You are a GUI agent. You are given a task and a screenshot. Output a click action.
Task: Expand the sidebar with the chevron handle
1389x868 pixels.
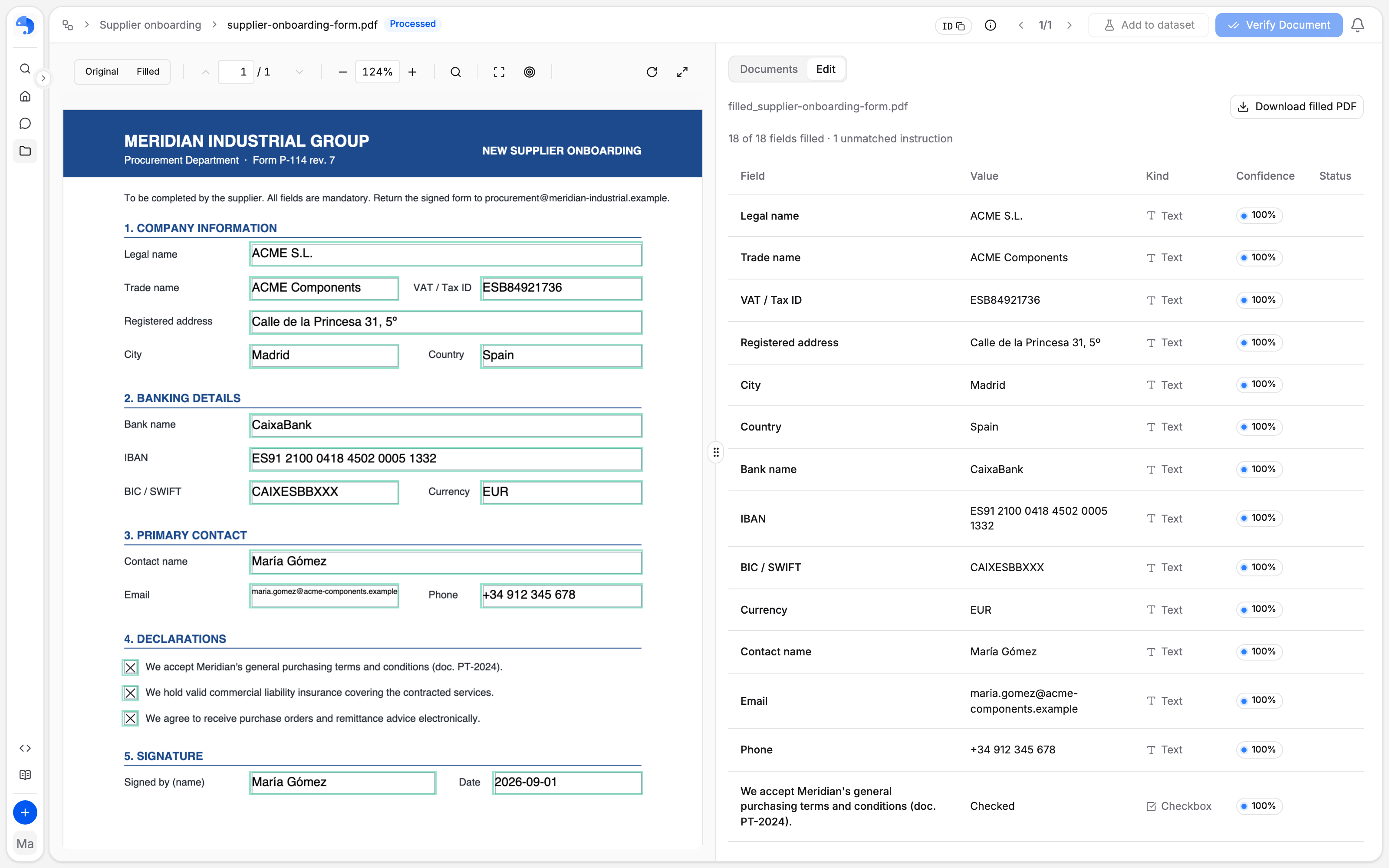pyautogui.click(x=43, y=78)
